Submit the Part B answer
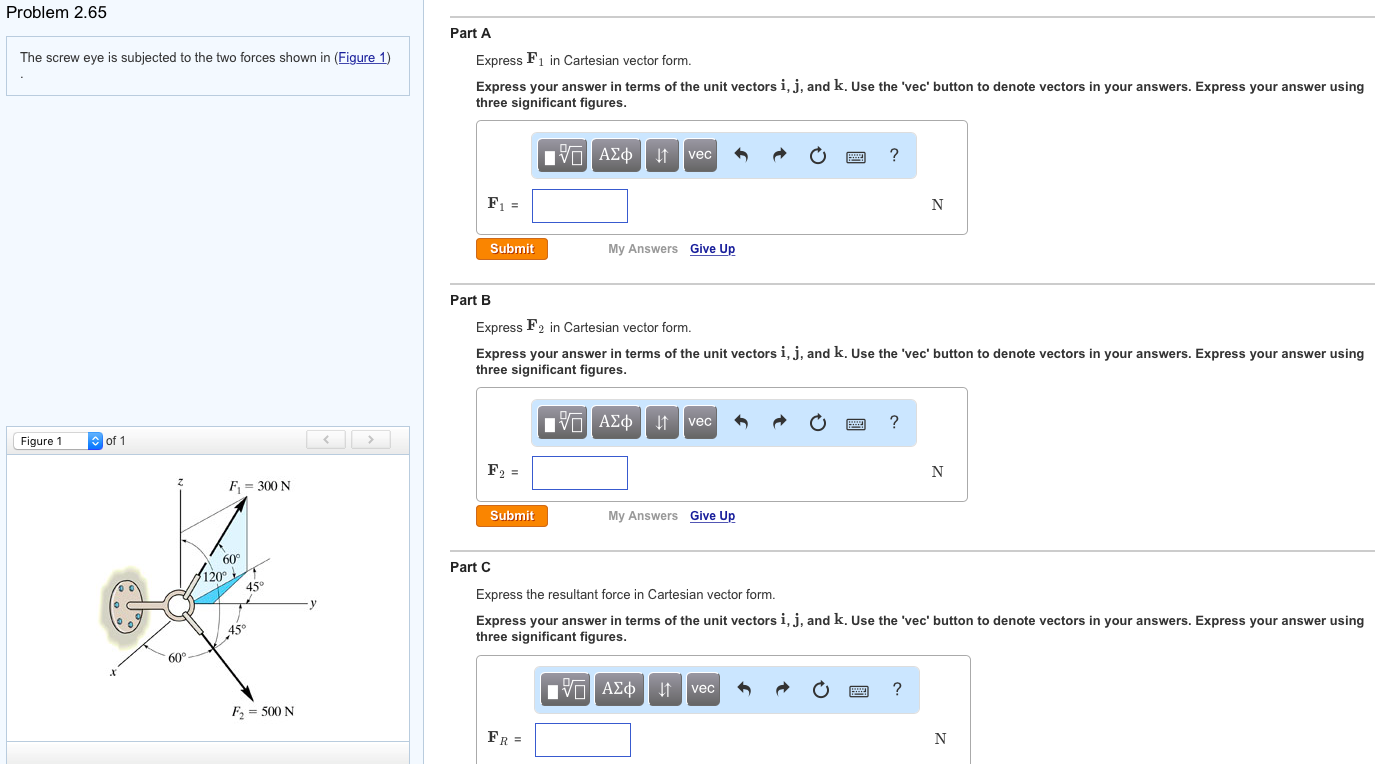 (511, 515)
